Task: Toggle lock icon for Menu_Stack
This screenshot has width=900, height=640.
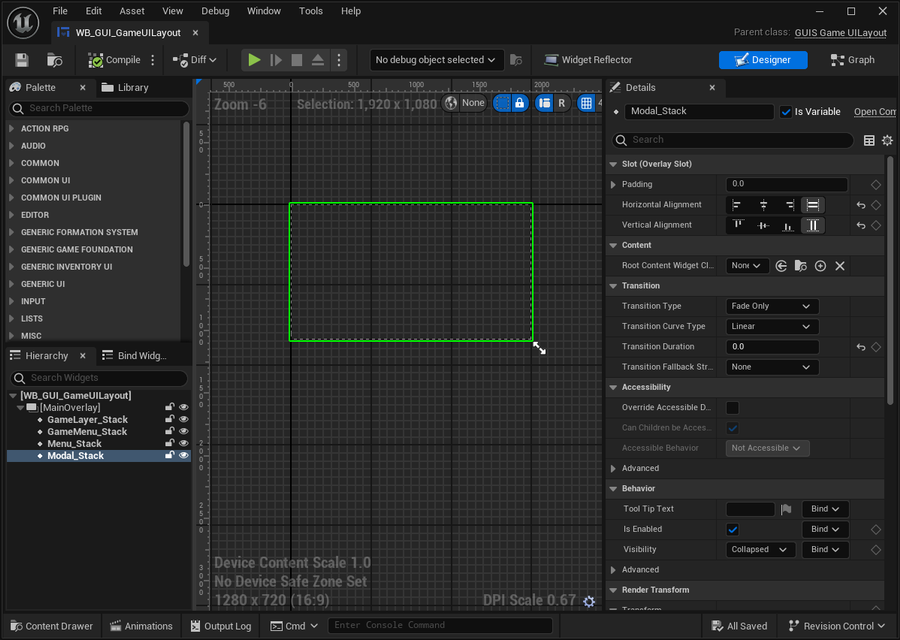Action: tap(169, 444)
